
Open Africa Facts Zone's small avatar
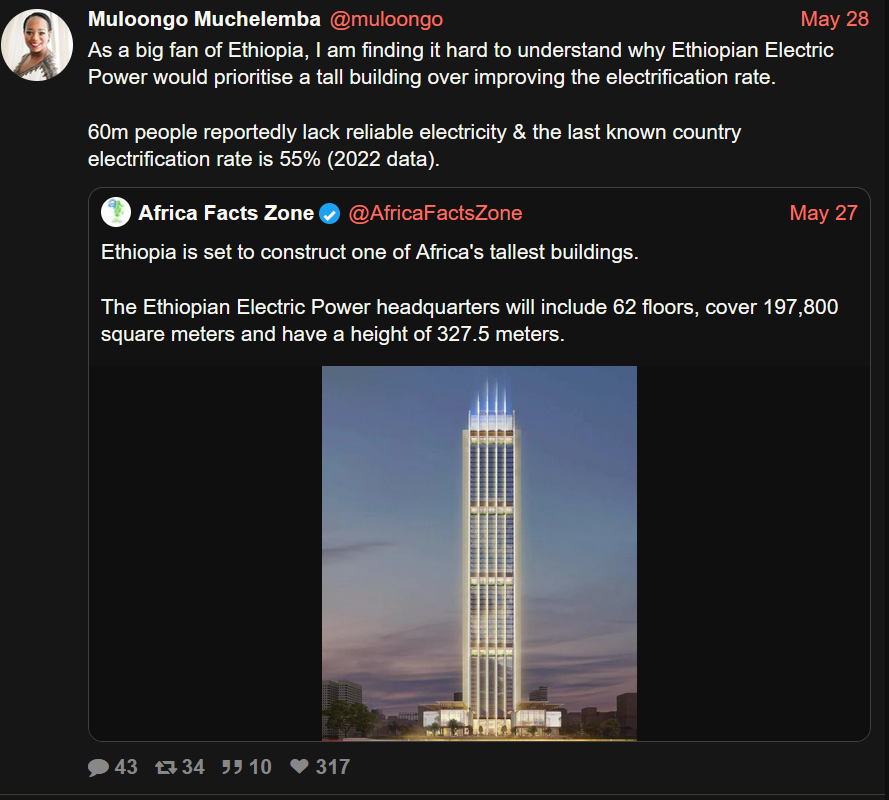[116, 212]
